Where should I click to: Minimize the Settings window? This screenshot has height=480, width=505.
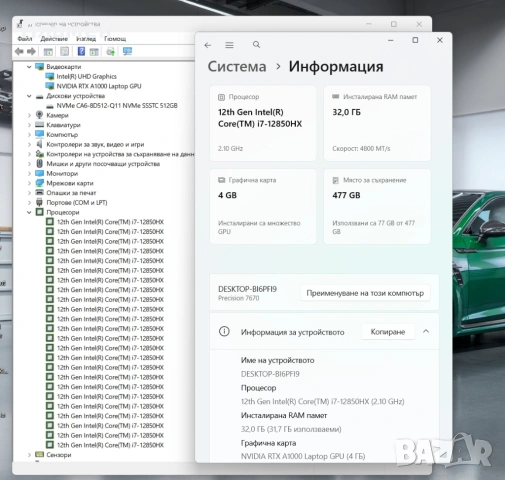click(x=391, y=40)
